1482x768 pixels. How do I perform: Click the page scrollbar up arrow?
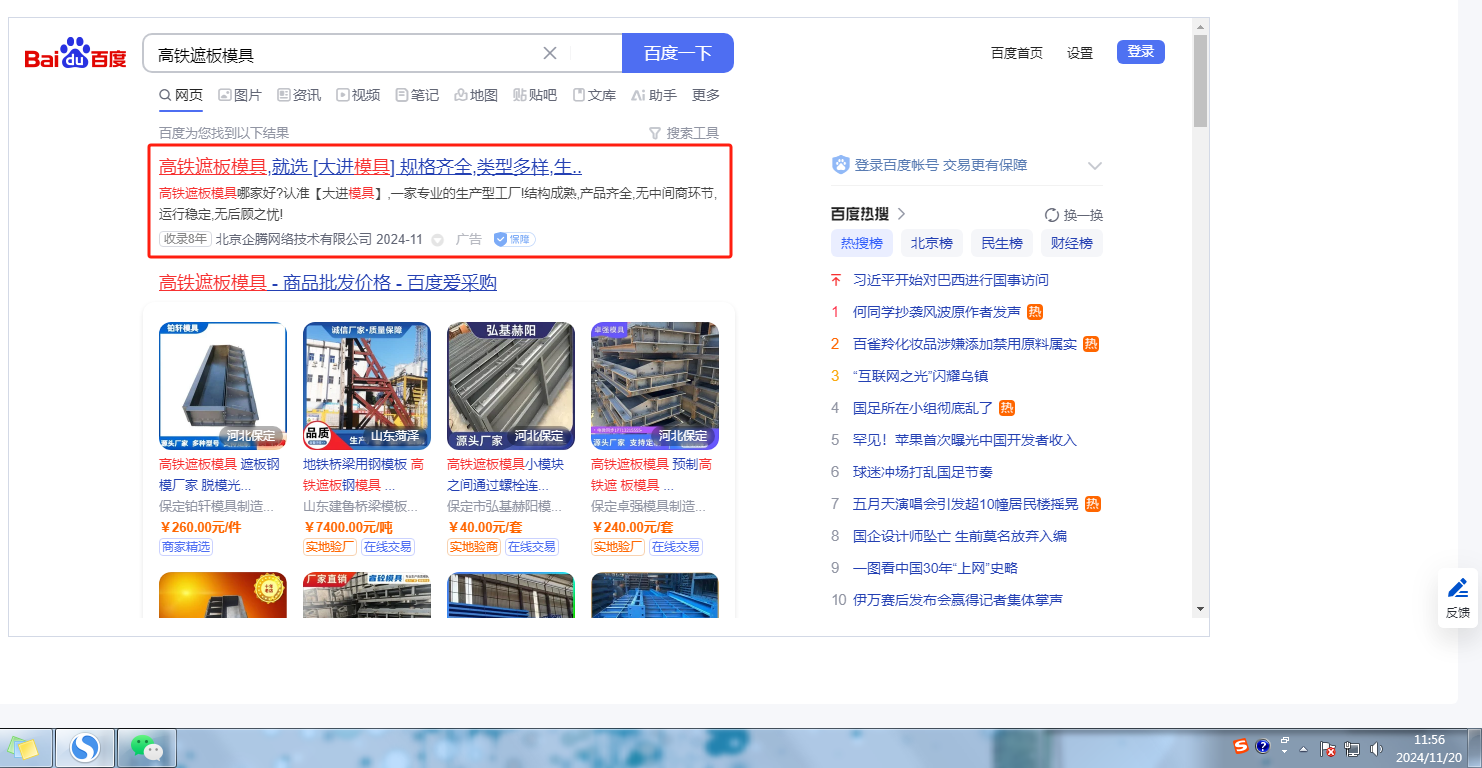click(x=1201, y=25)
